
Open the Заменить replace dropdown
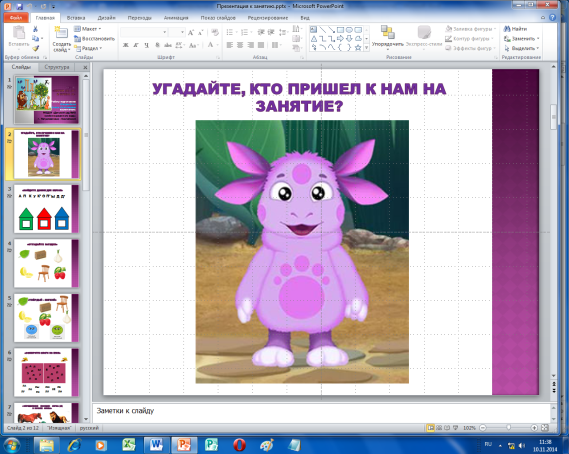522,38
